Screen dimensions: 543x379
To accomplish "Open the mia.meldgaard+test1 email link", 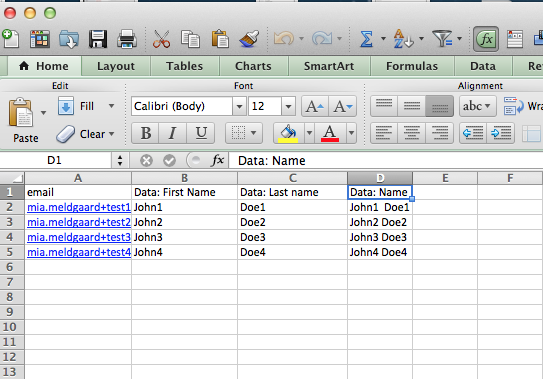I will click(79, 207).
